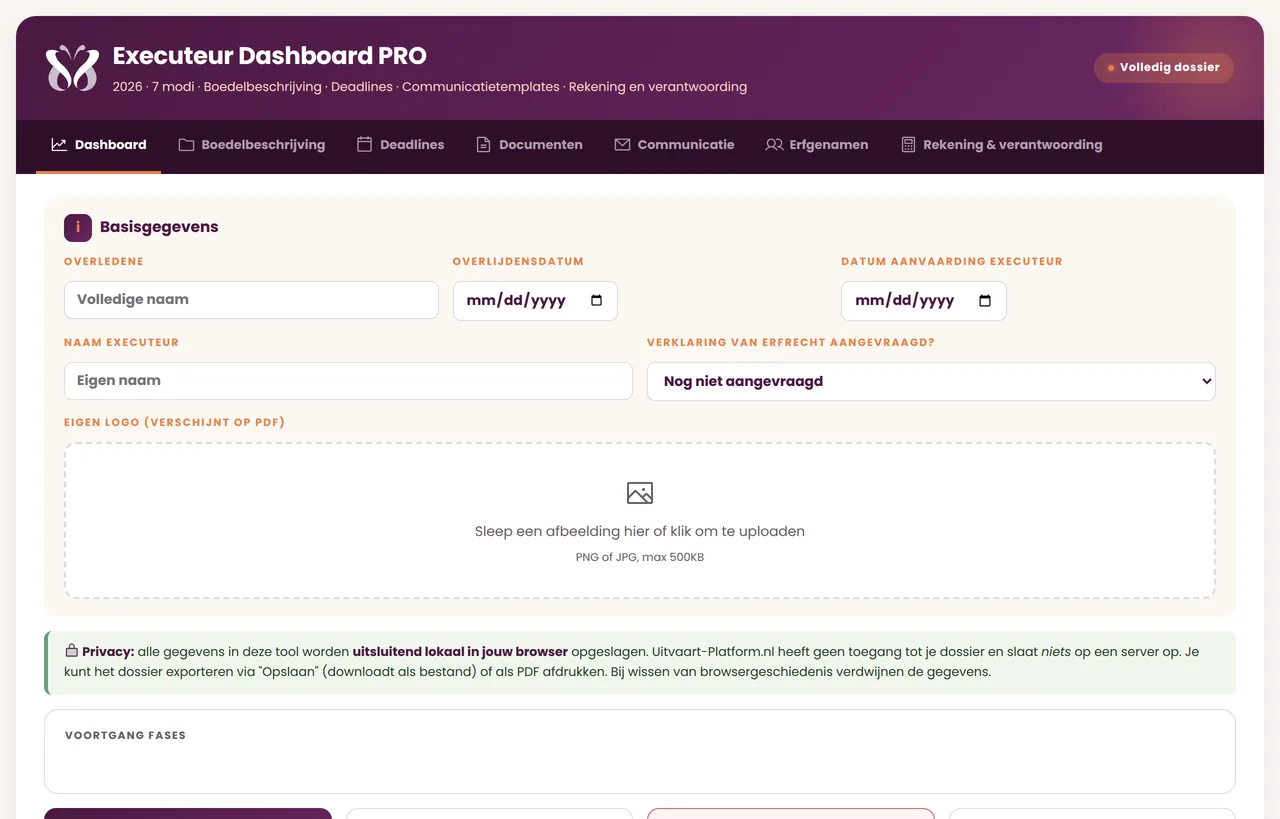Open the Erfgenamen tab
The image size is (1280, 819).
coord(817,145)
